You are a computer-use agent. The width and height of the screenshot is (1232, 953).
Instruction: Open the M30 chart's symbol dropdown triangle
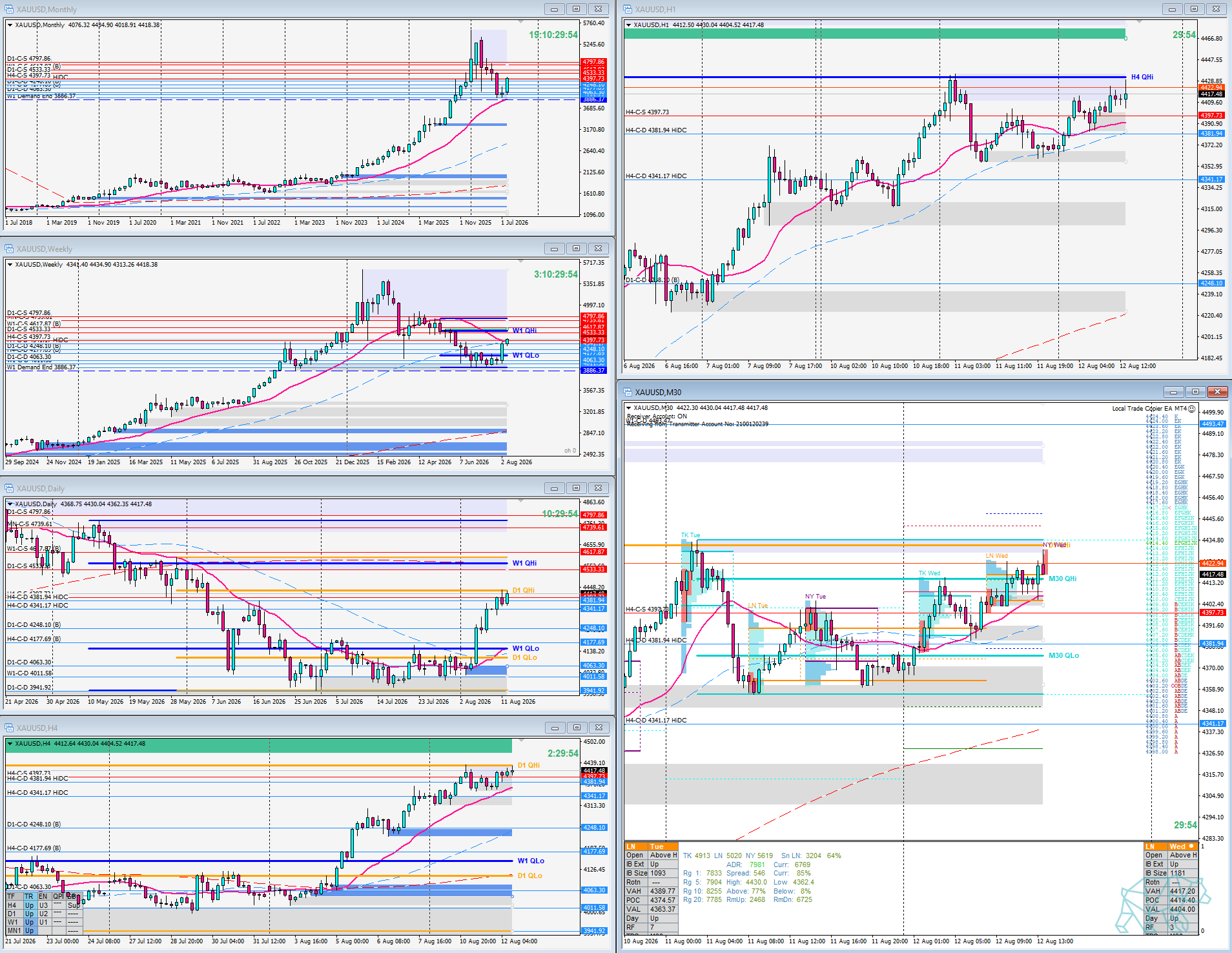click(x=628, y=408)
